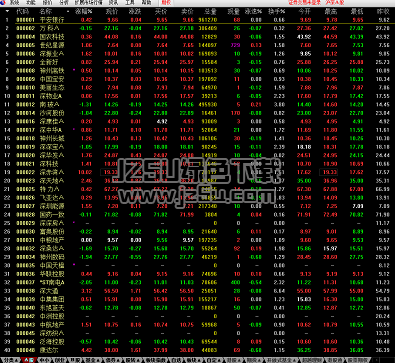Open the 工具 menu
Image resolution: width=395 pixels, height=363 pixels.
[x=130, y=2]
